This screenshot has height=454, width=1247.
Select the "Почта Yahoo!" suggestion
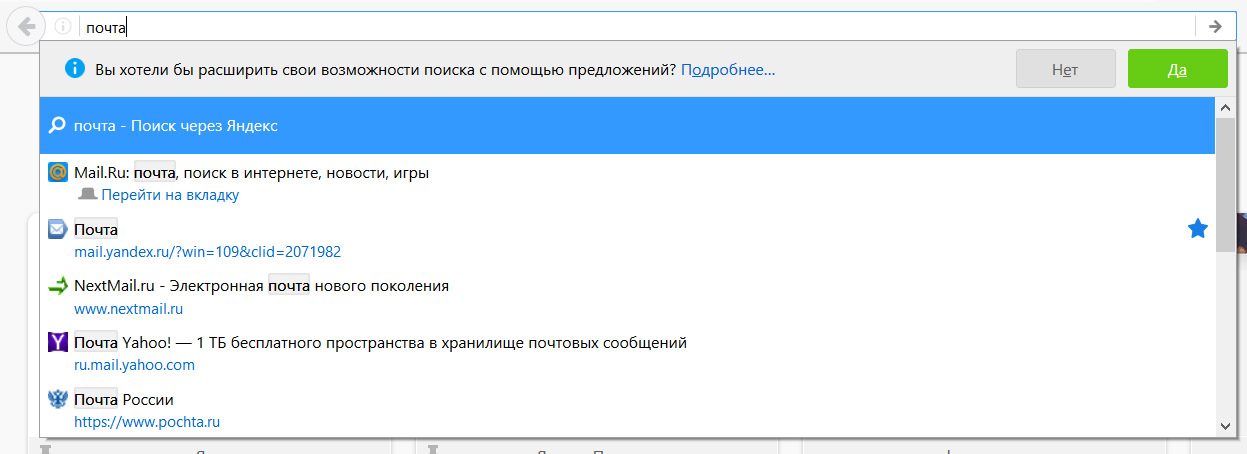tap(627, 353)
